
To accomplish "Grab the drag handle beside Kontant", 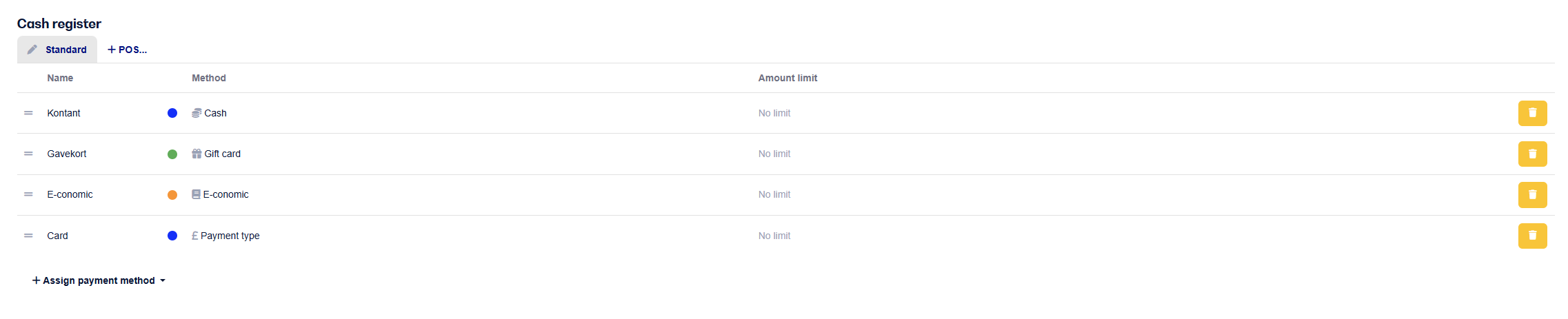I will [x=28, y=113].
